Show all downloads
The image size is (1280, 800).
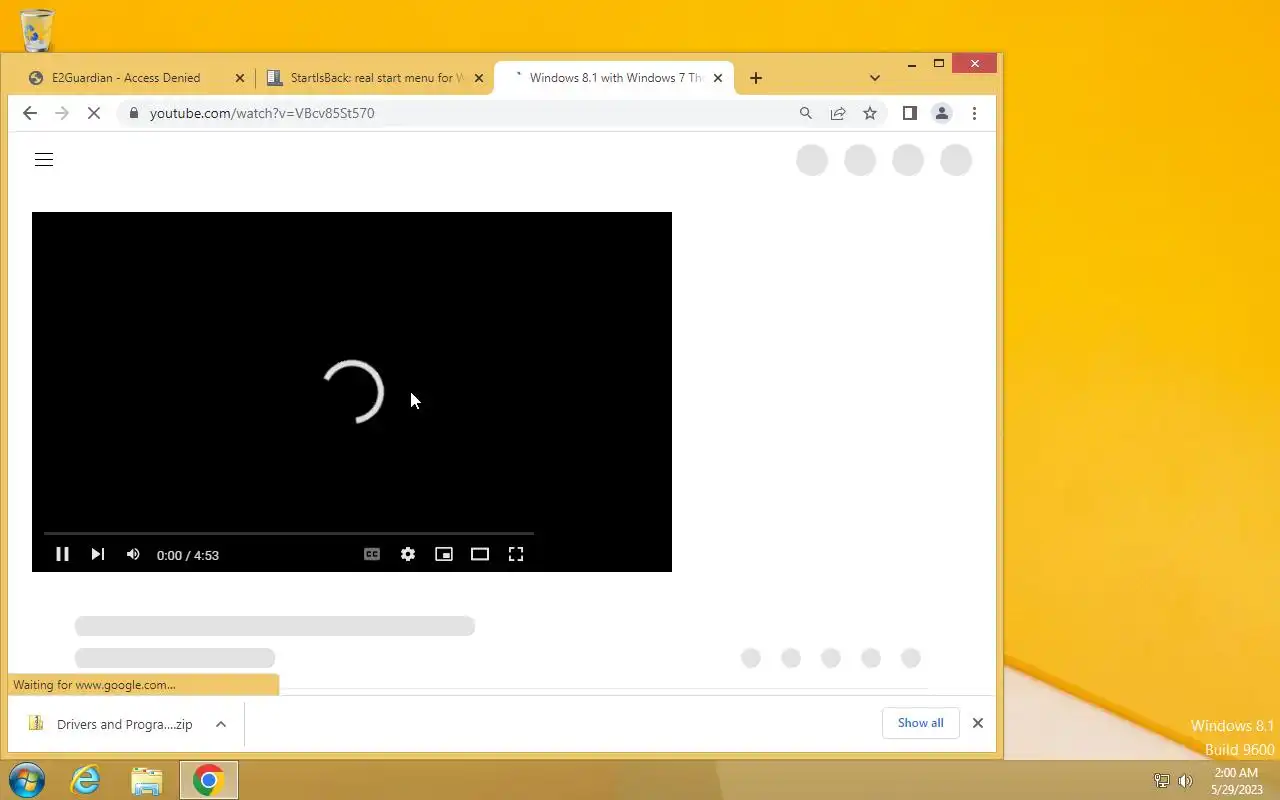pos(920,723)
